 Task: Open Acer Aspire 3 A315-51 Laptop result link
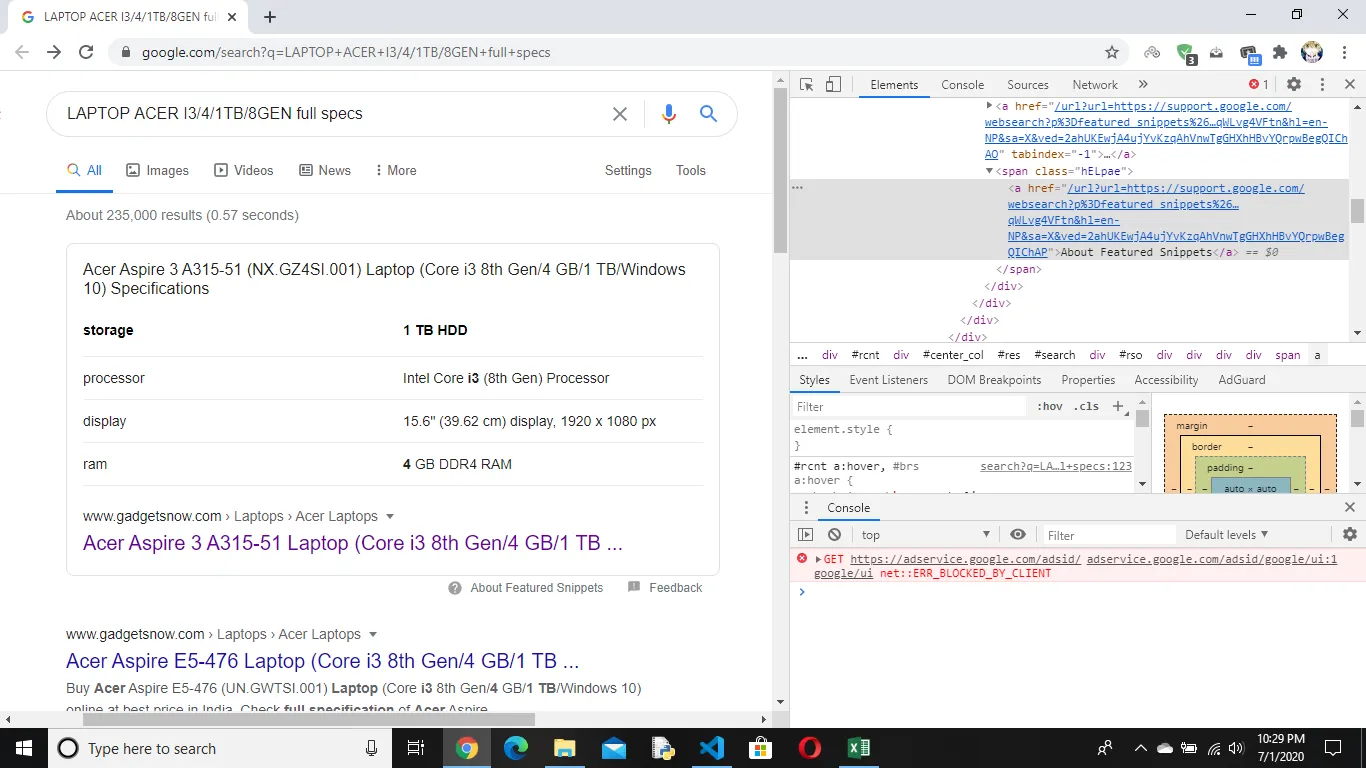pos(353,543)
